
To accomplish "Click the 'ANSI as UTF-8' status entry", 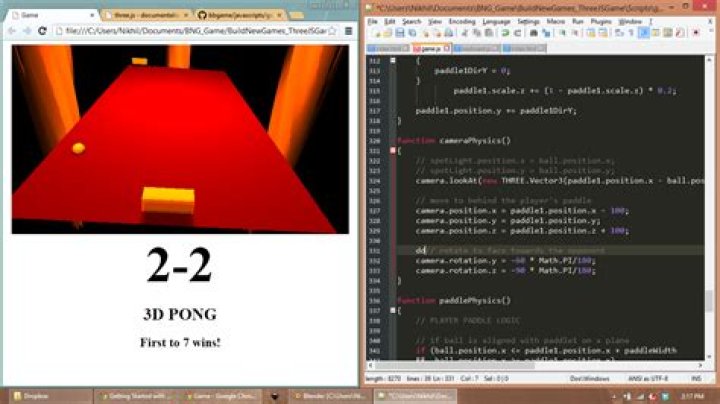I will pyautogui.click(x=648, y=379).
